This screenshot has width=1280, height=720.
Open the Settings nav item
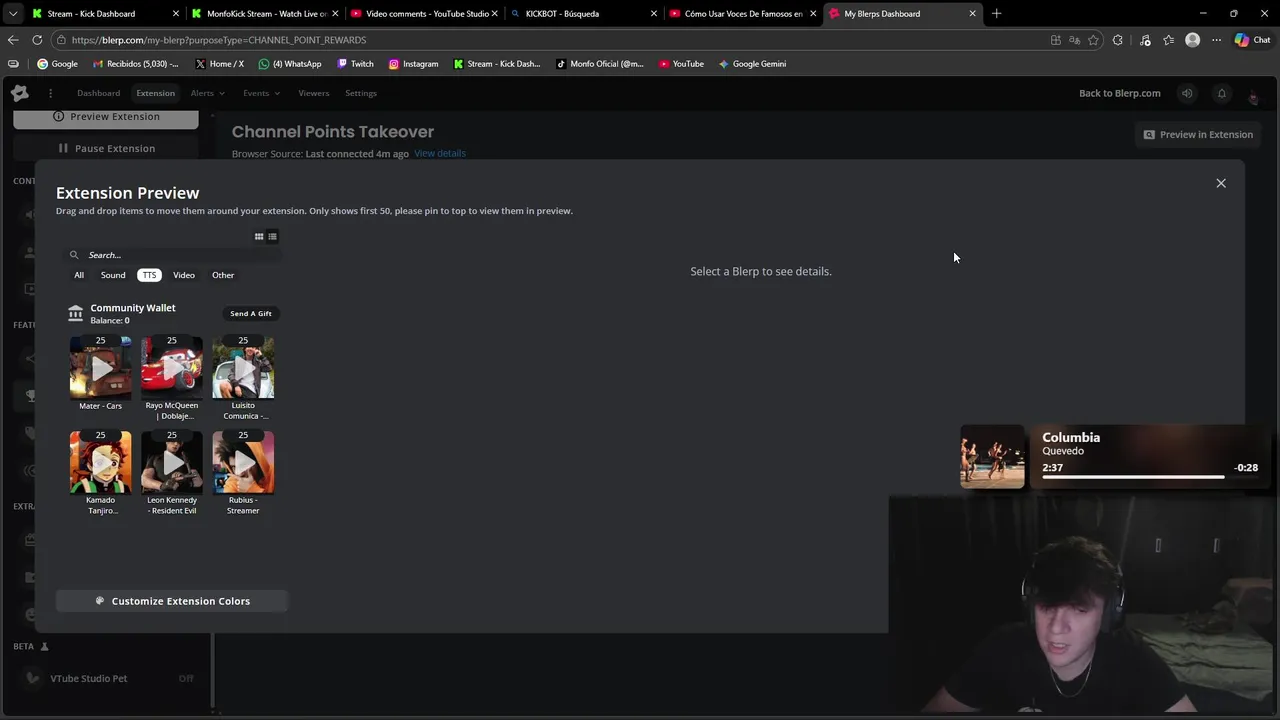coord(361,93)
